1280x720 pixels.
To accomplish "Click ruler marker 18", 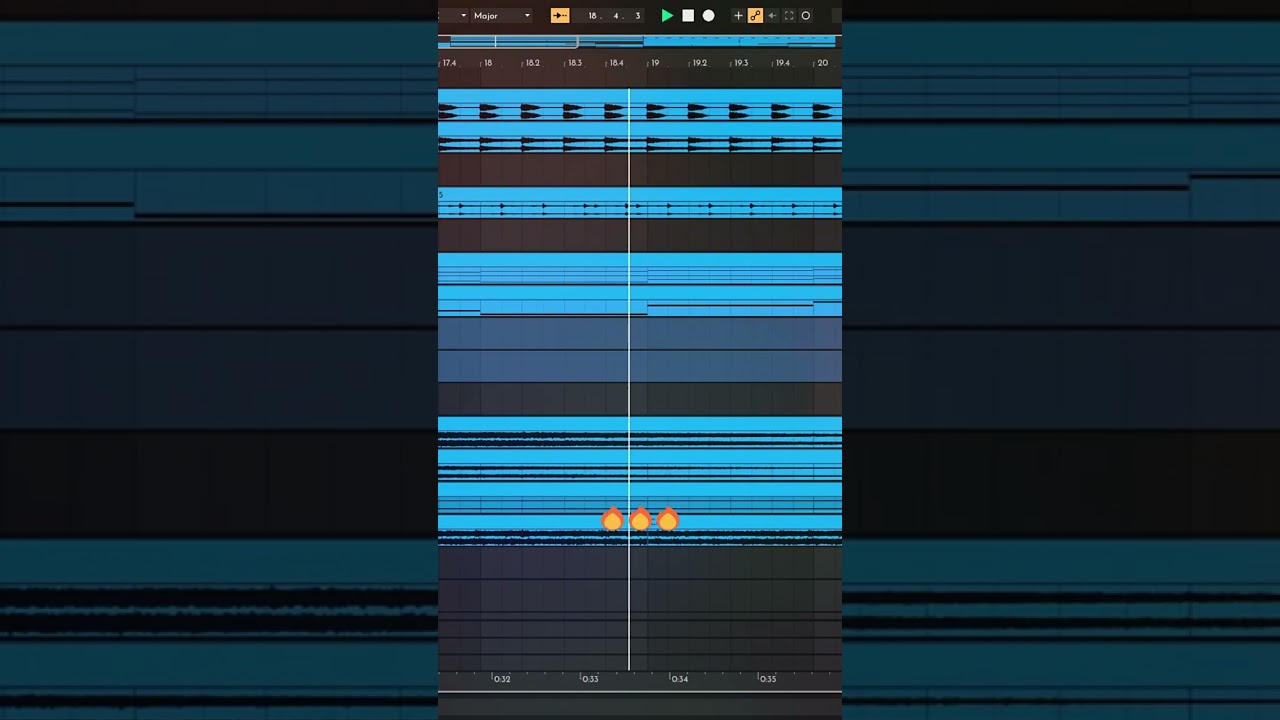I will tap(487, 63).
